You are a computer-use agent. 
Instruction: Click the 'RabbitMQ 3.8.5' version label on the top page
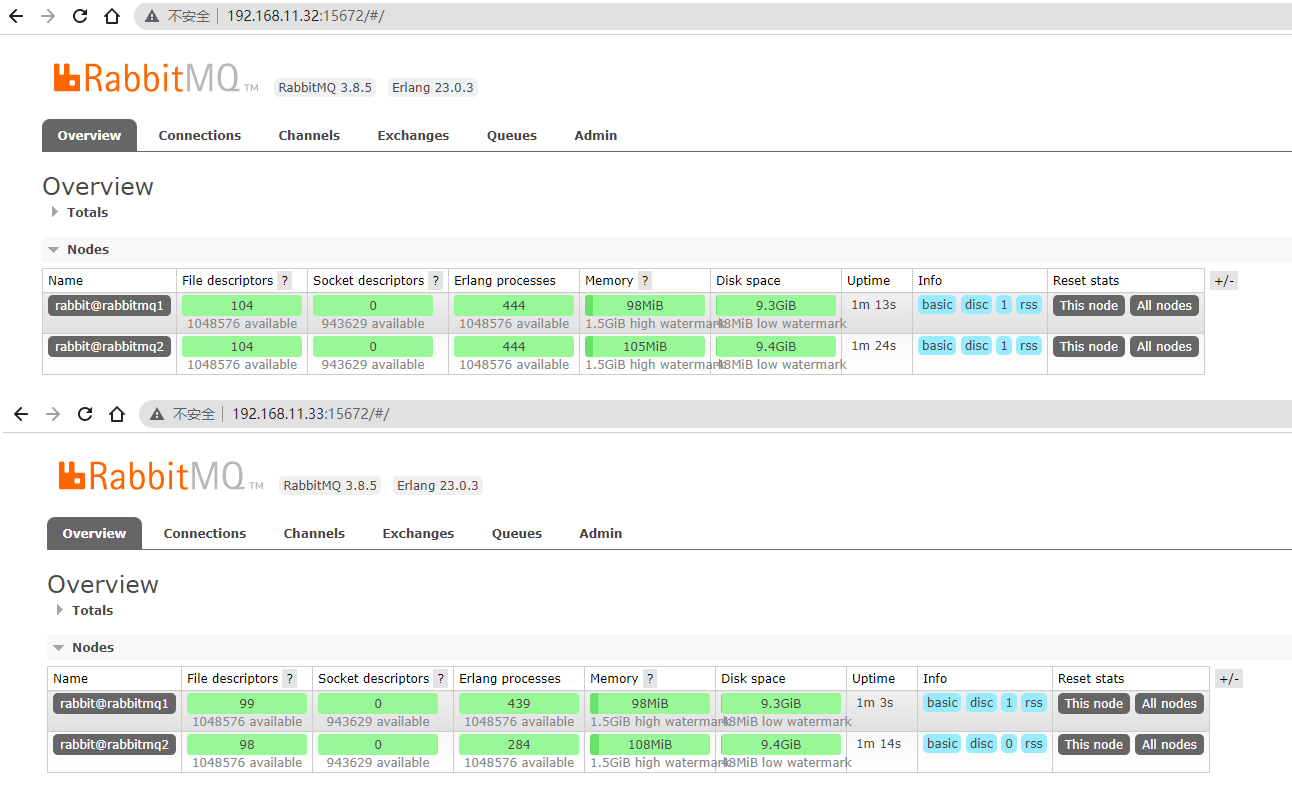tap(325, 88)
